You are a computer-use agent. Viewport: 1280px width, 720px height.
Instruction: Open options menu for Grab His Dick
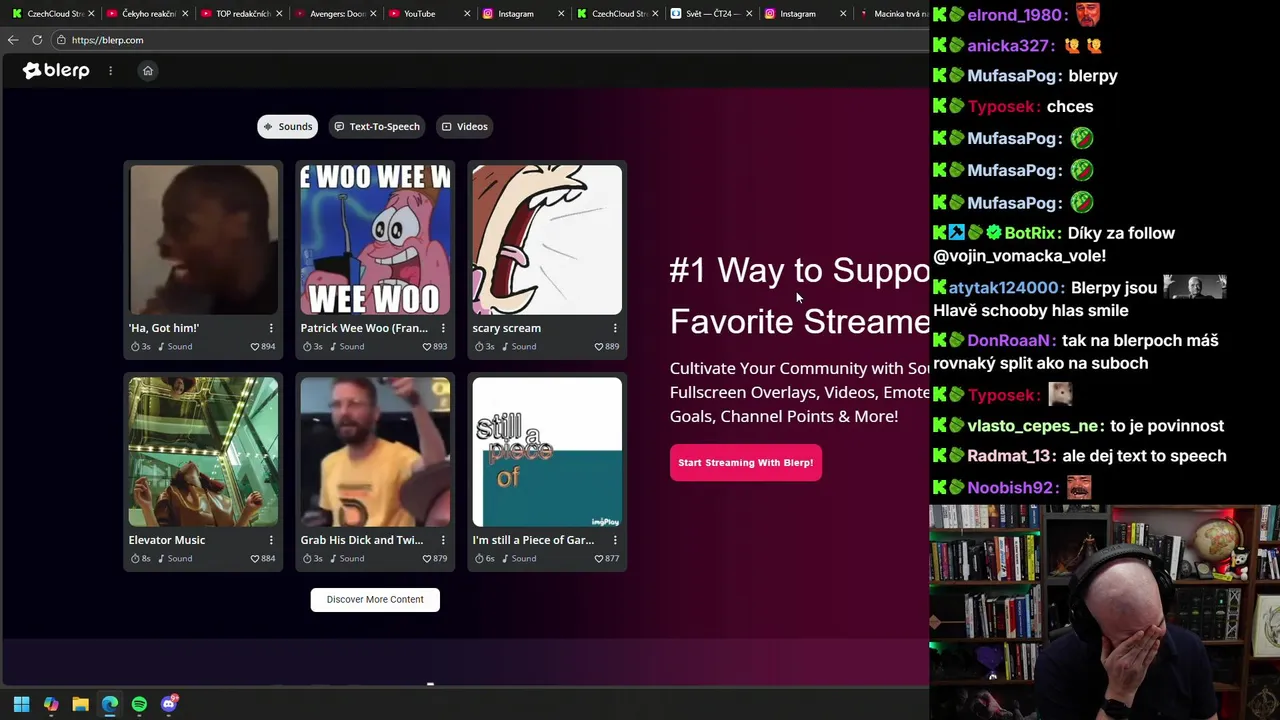pyautogui.click(x=443, y=540)
